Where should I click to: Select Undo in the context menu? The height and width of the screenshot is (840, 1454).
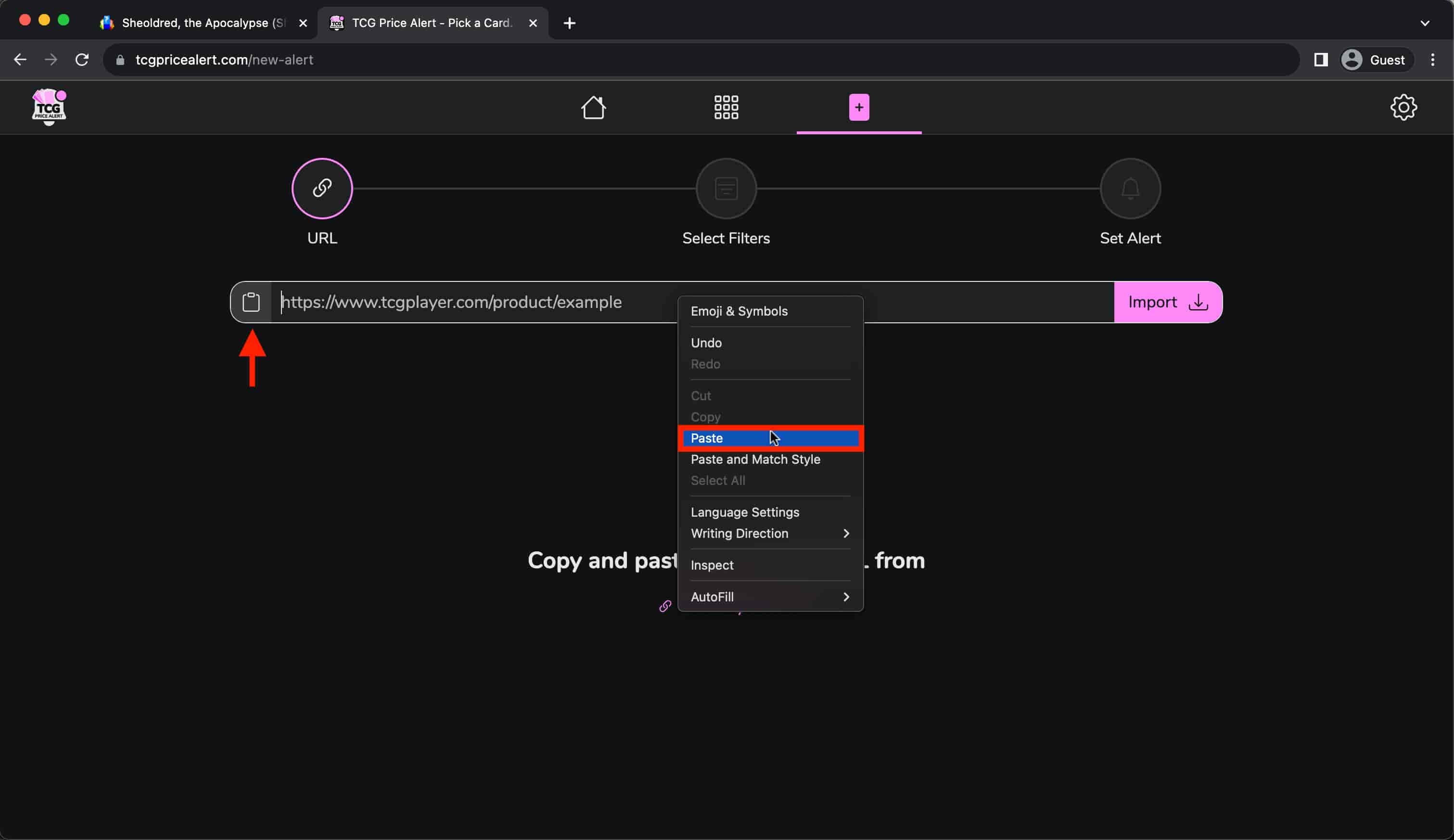coord(770,344)
